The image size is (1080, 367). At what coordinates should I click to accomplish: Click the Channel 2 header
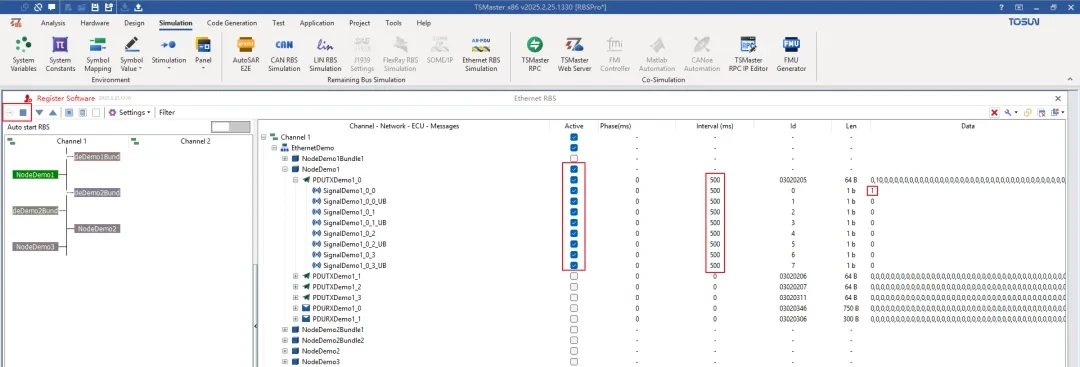pyautogui.click(x=195, y=141)
